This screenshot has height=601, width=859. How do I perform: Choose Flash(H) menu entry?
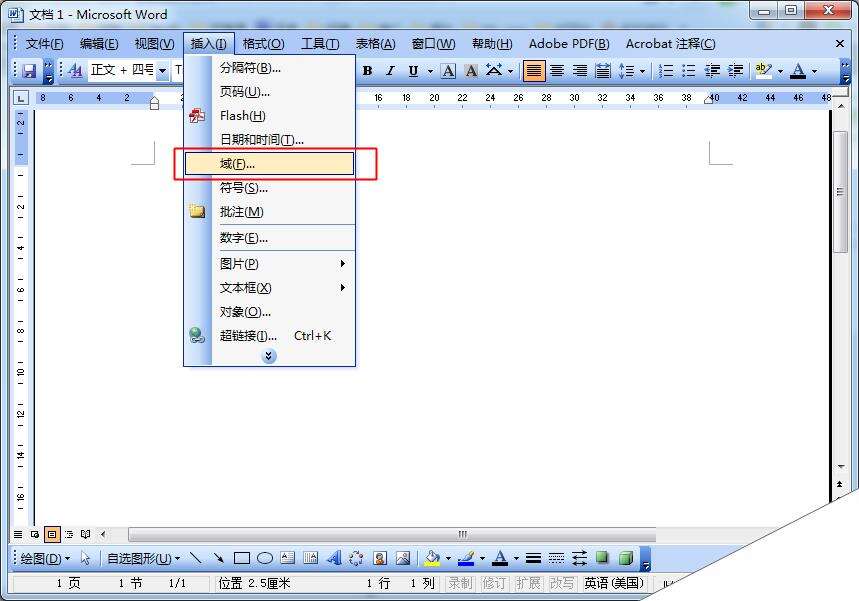point(269,116)
